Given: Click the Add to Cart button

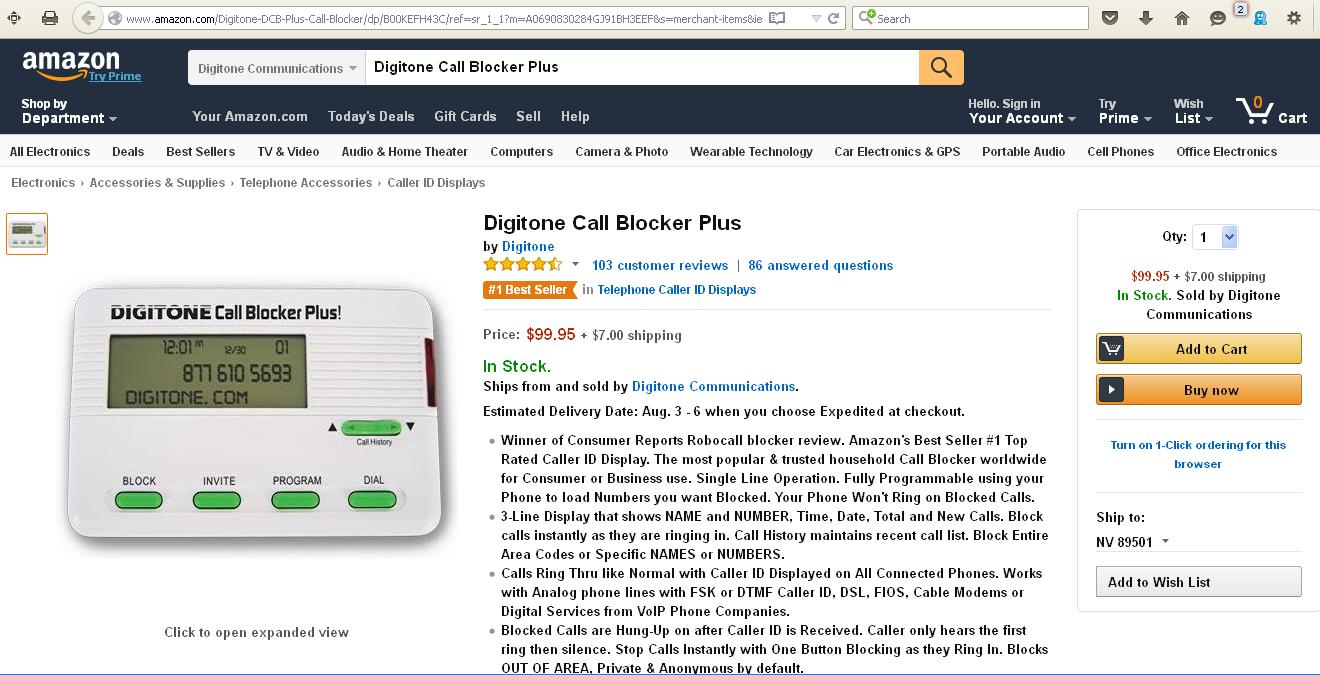Looking at the screenshot, I should [1199, 349].
